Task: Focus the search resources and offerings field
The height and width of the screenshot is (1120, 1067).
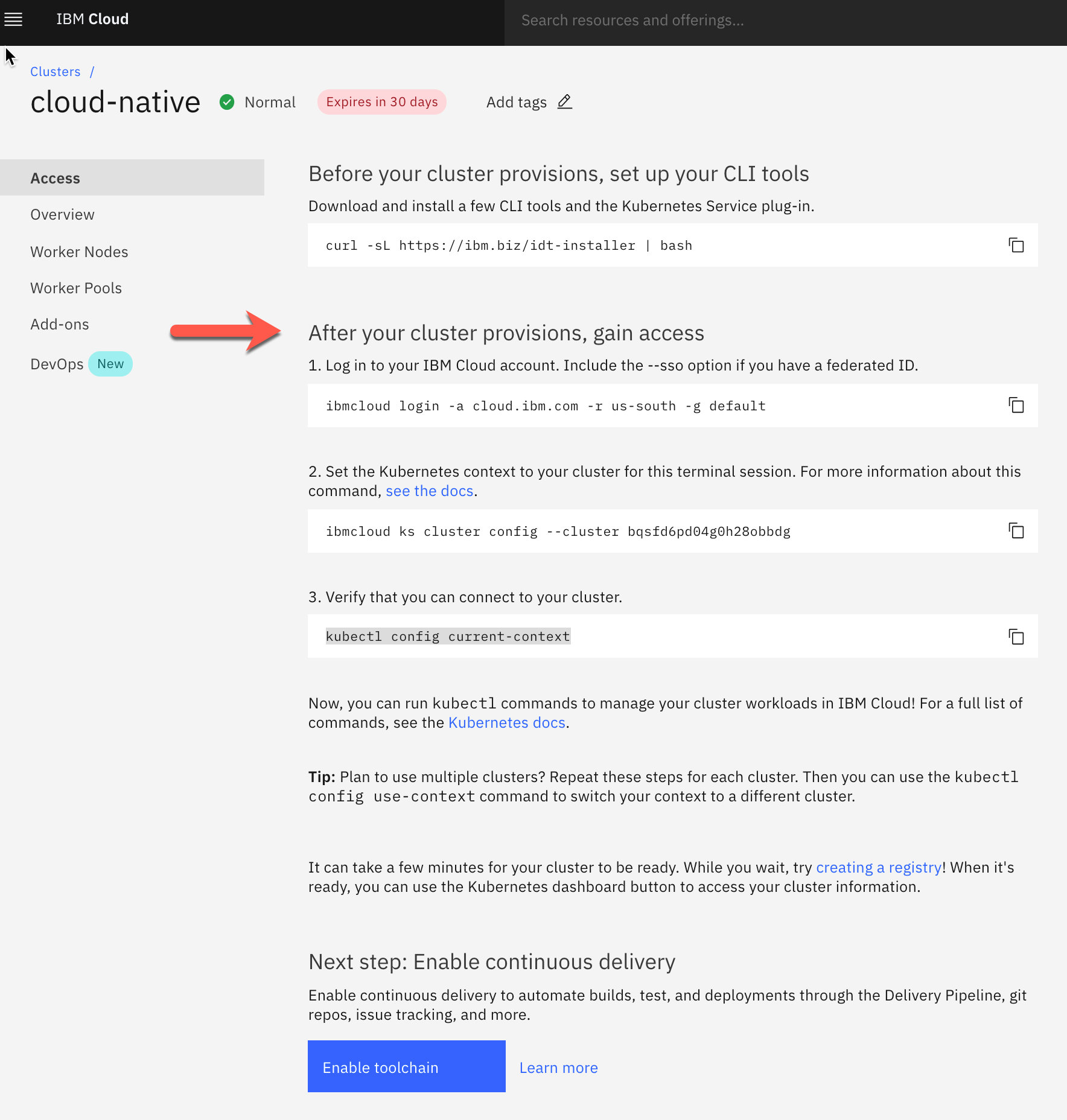Action: click(786, 21)
